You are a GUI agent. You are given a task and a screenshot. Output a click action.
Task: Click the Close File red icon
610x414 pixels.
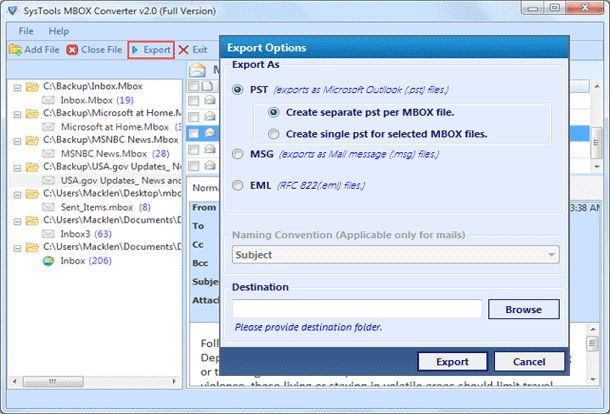click(72, 50)
